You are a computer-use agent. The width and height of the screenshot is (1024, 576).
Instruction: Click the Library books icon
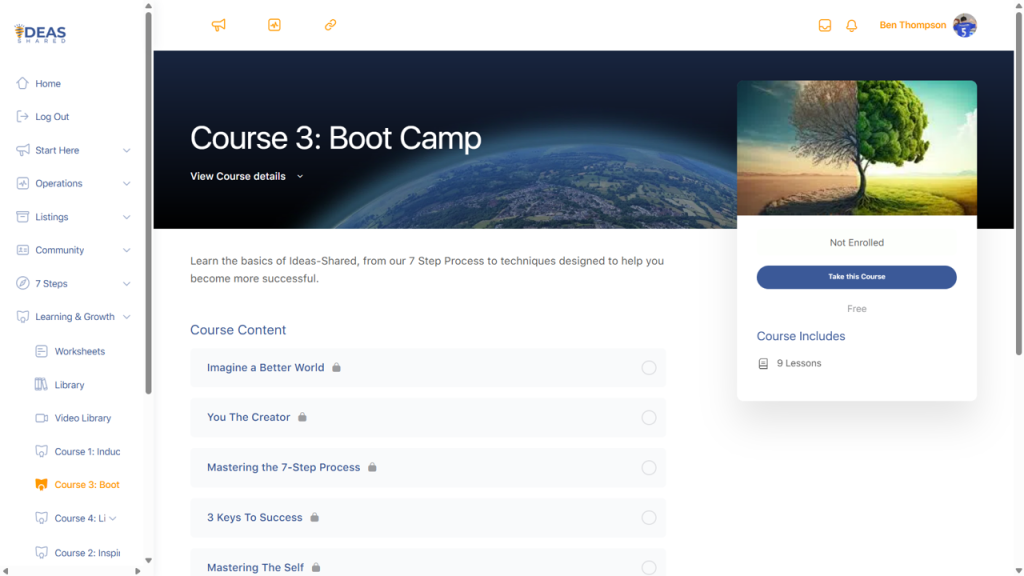(x=41, y=384)
